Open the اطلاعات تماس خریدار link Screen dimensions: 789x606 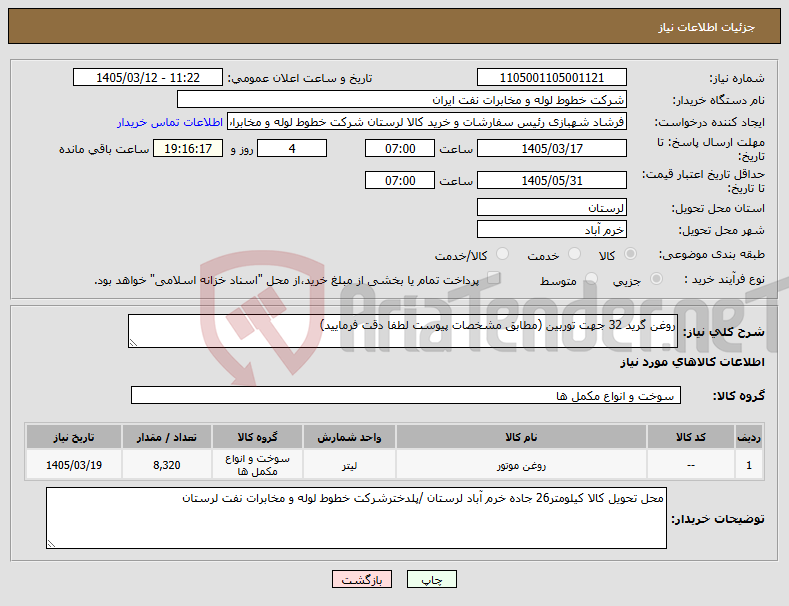[170, 122]
